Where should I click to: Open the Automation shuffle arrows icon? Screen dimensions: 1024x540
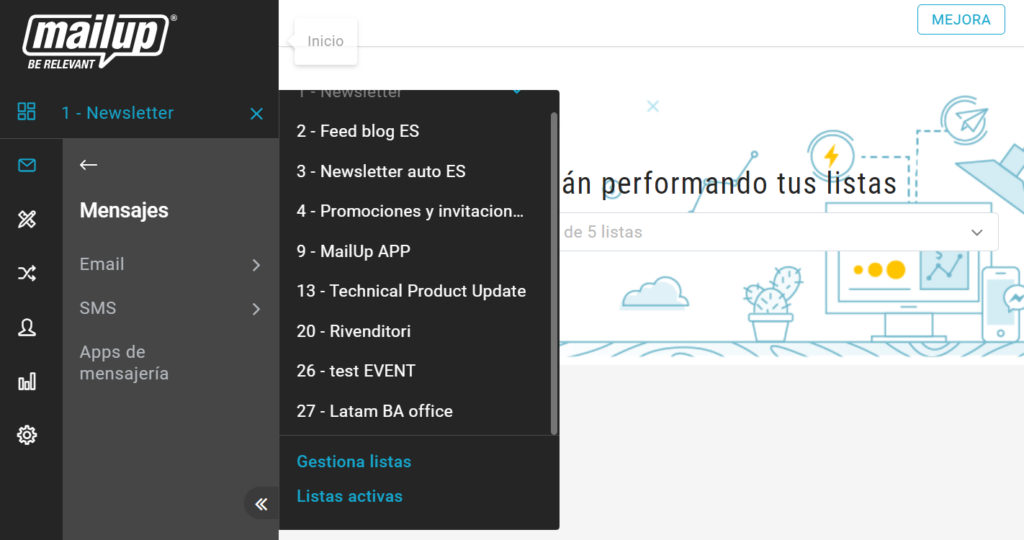click(27, 274)
